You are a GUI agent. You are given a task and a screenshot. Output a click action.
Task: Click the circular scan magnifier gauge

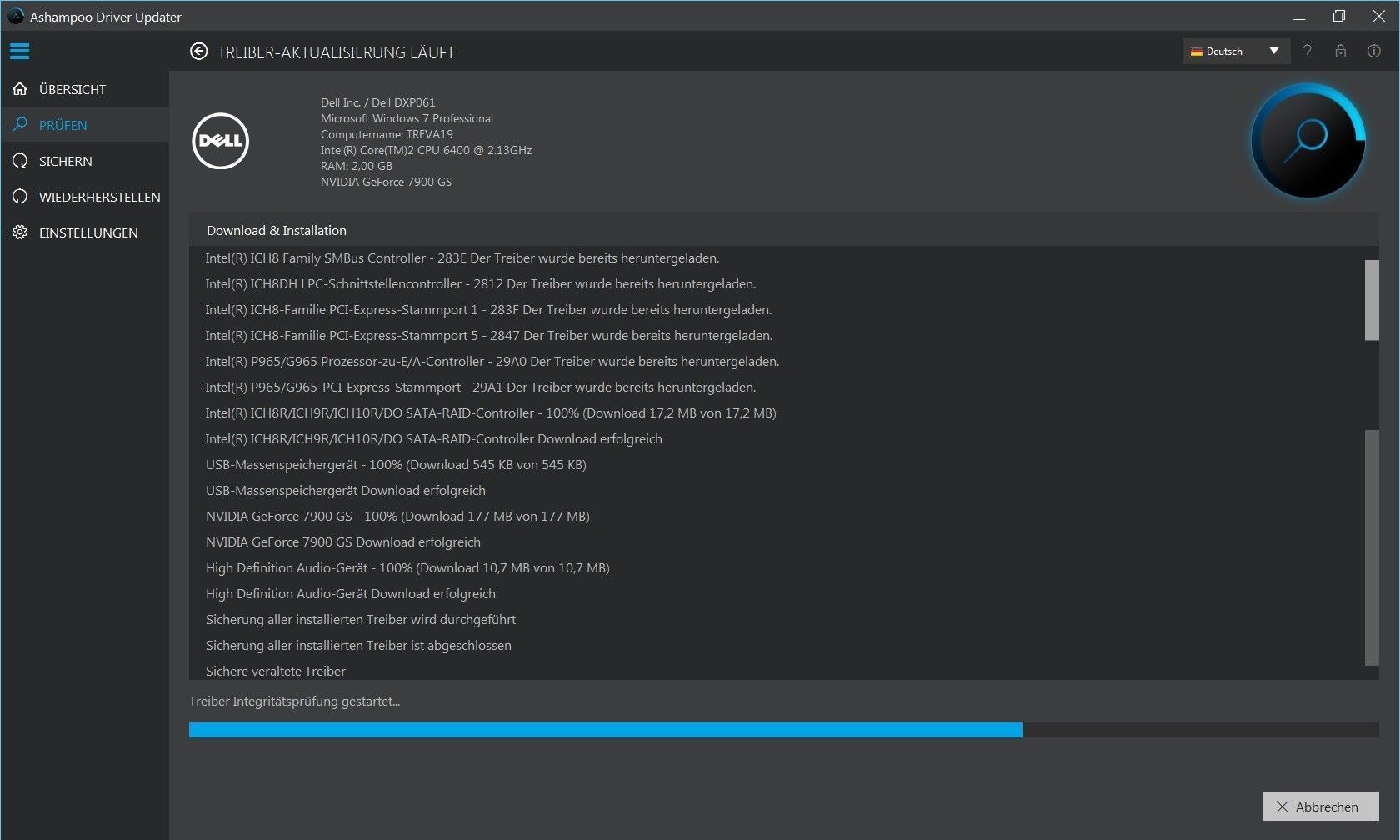[x=1307, y=141]
